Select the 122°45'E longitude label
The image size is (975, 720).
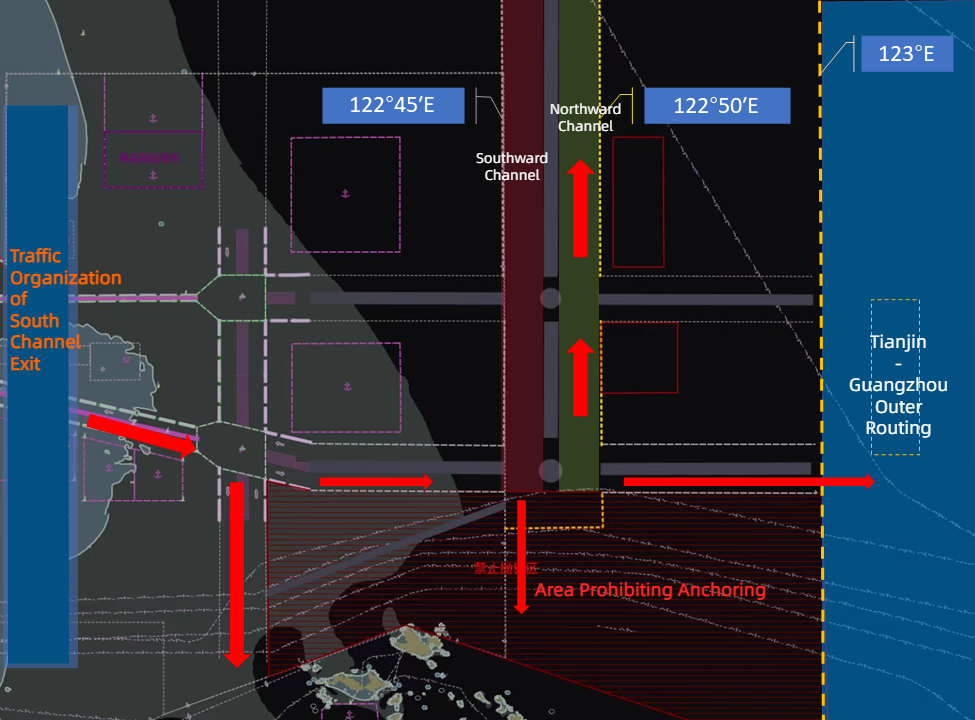click(392, 105)
